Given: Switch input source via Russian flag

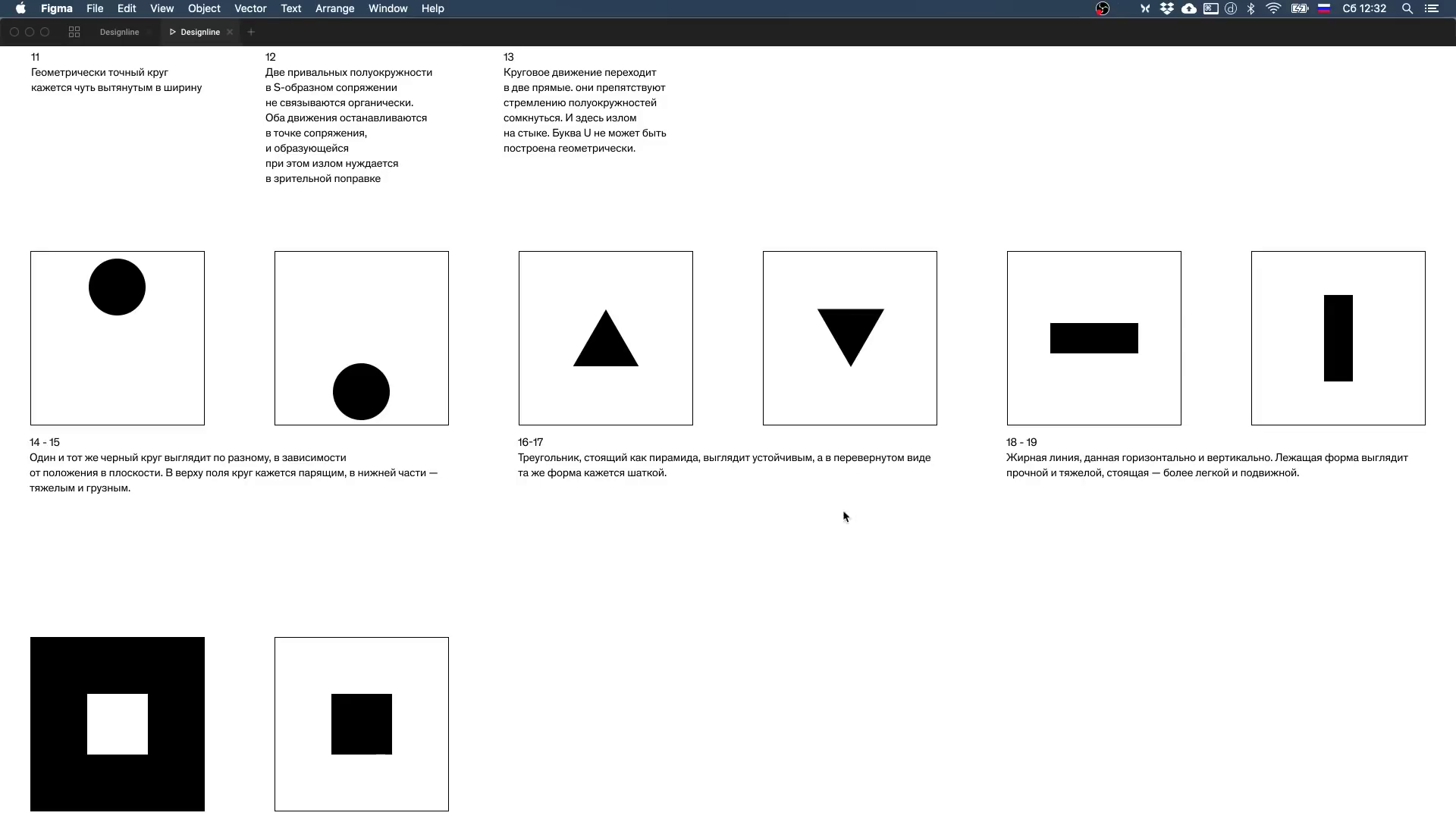Looking at the screenshot, I should [x=1324, y=8].
